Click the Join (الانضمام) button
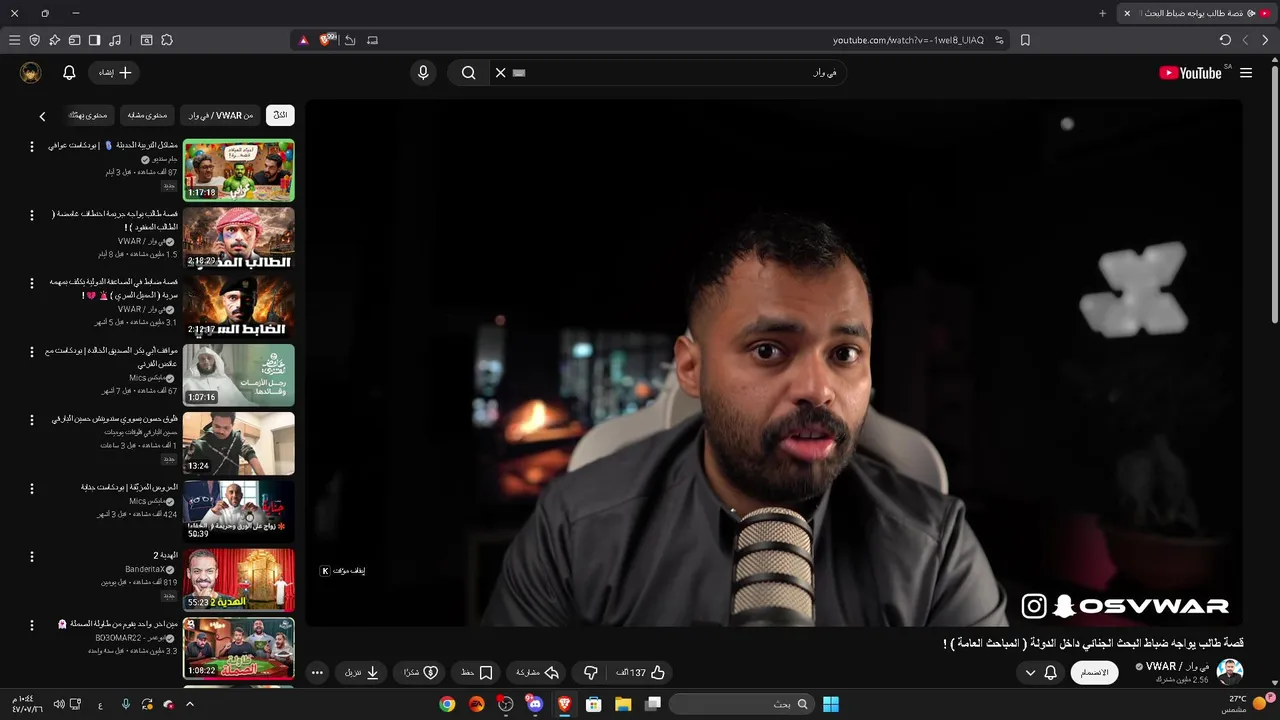 point(1095,673)
